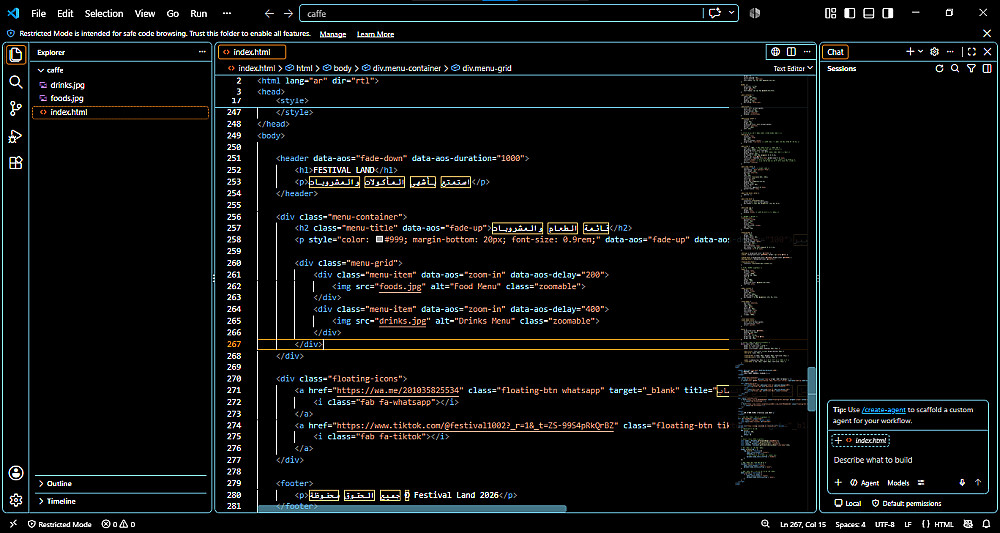This screenshot has height=533, width=1000.
Task: Open the Source Control view
Action: (16, 109)
